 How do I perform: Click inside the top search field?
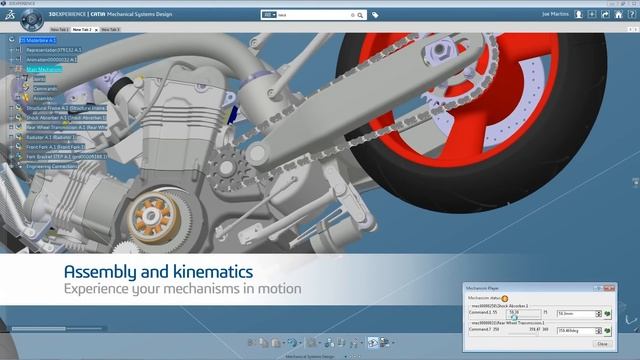313,15
